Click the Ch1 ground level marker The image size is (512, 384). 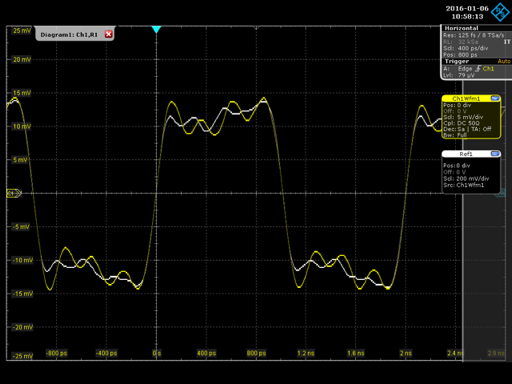14,193
